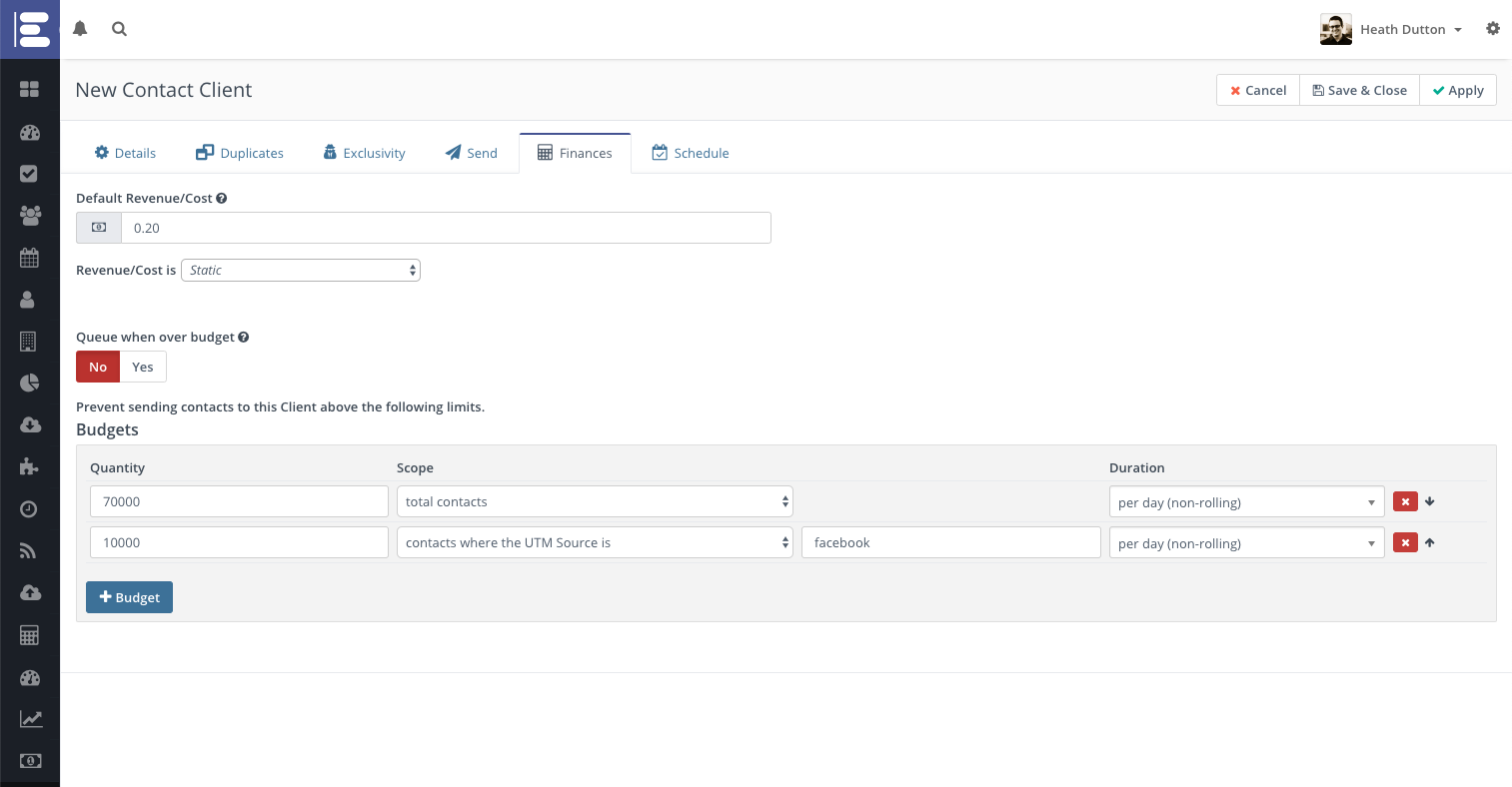This screenshot has width=1512, height=787.
Task: Click the RSS feed sidebar icon
Action: 29,550
